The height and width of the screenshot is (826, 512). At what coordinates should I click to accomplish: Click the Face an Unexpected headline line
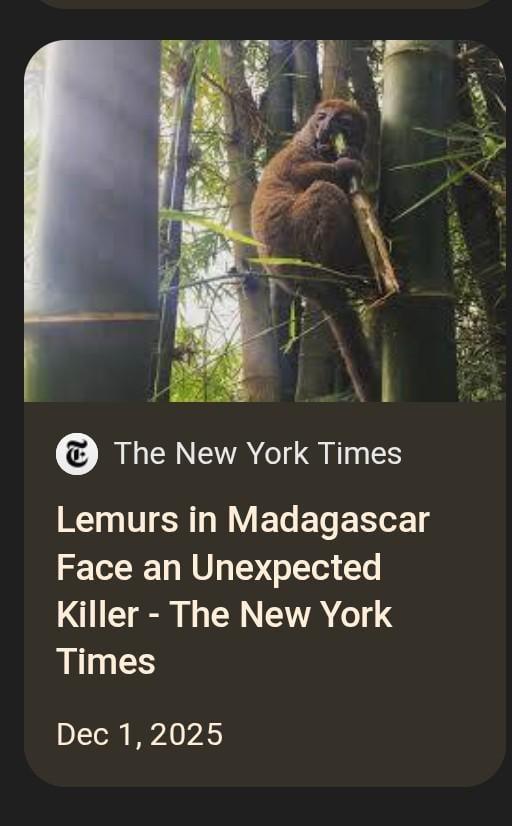tap(219, 567)
